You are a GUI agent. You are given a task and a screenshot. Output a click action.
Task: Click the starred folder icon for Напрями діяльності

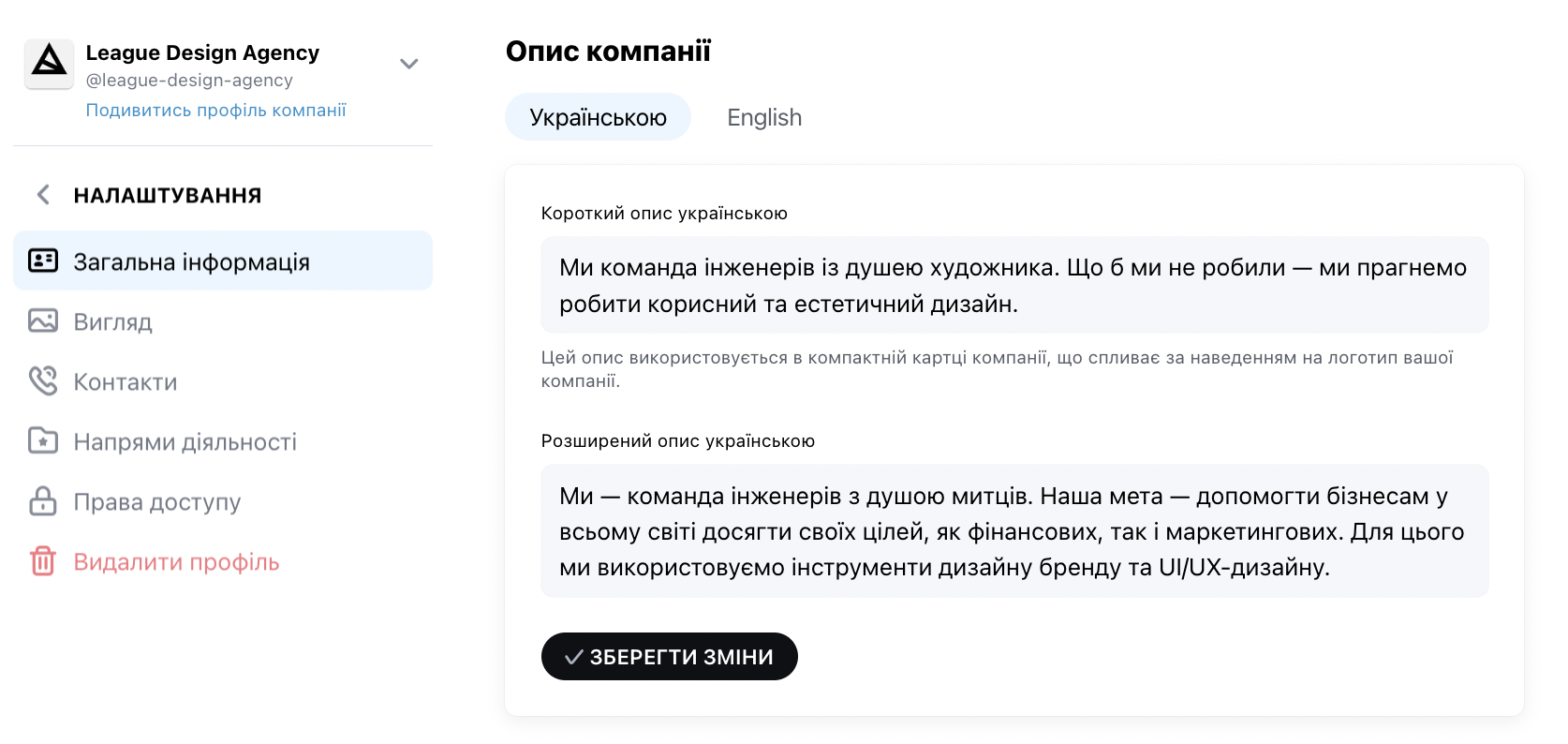(43, 441)
